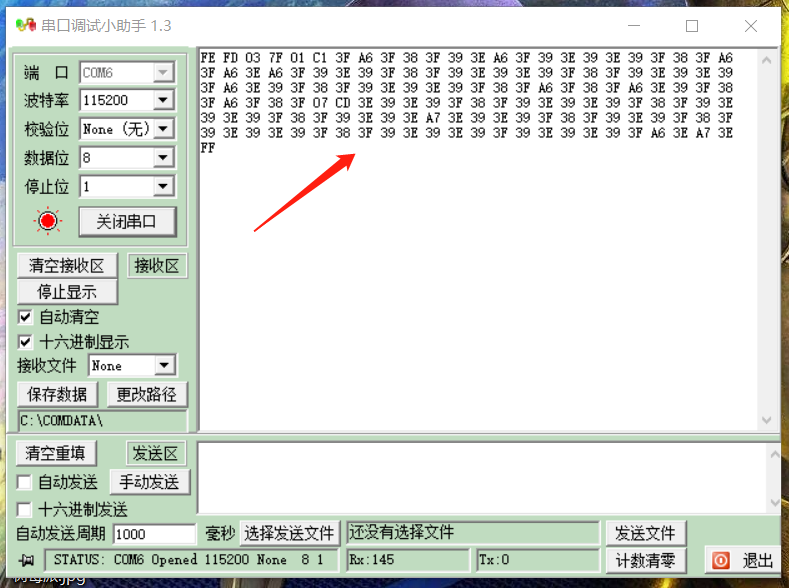Click the 更改路径 button
This screenshot has width=789, height=588.
coord(147,394)
